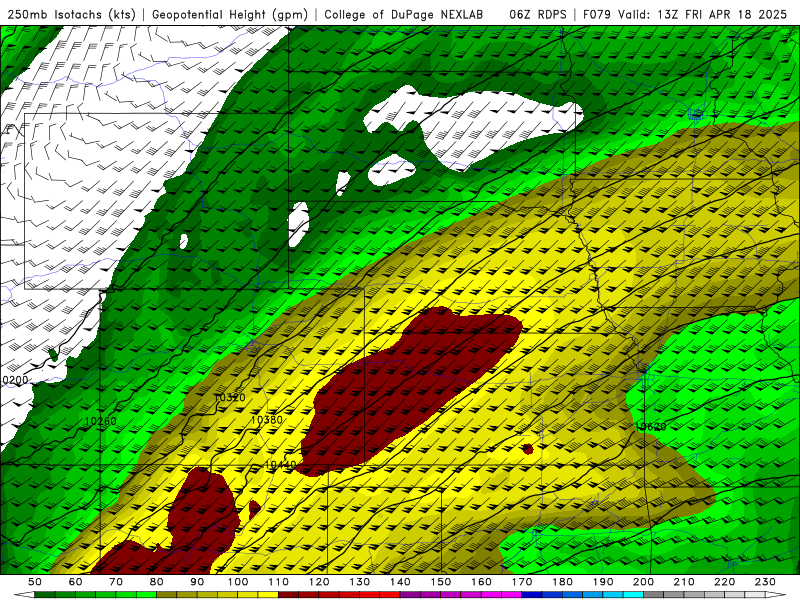Click the 10380 height contour label

click(267, 420)
